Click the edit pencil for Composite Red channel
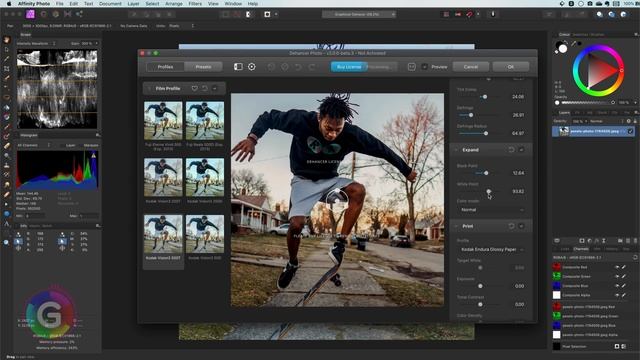 pos(624,267)
